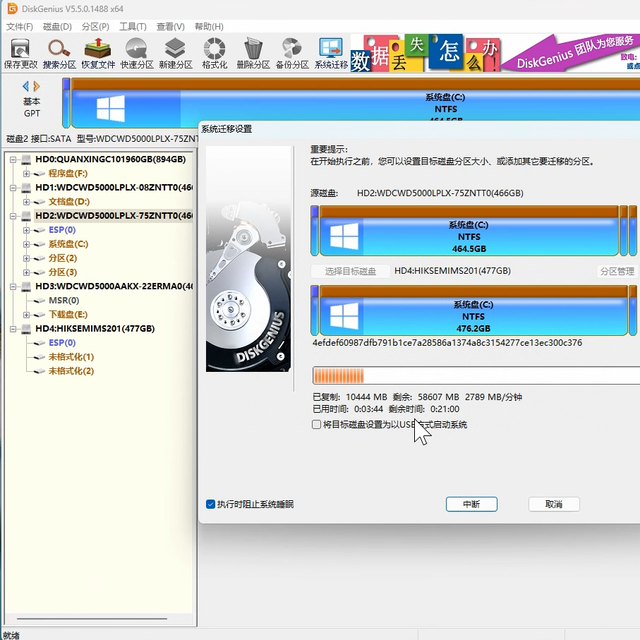Click target disk 476.2GB partition bar

(473, 311)
